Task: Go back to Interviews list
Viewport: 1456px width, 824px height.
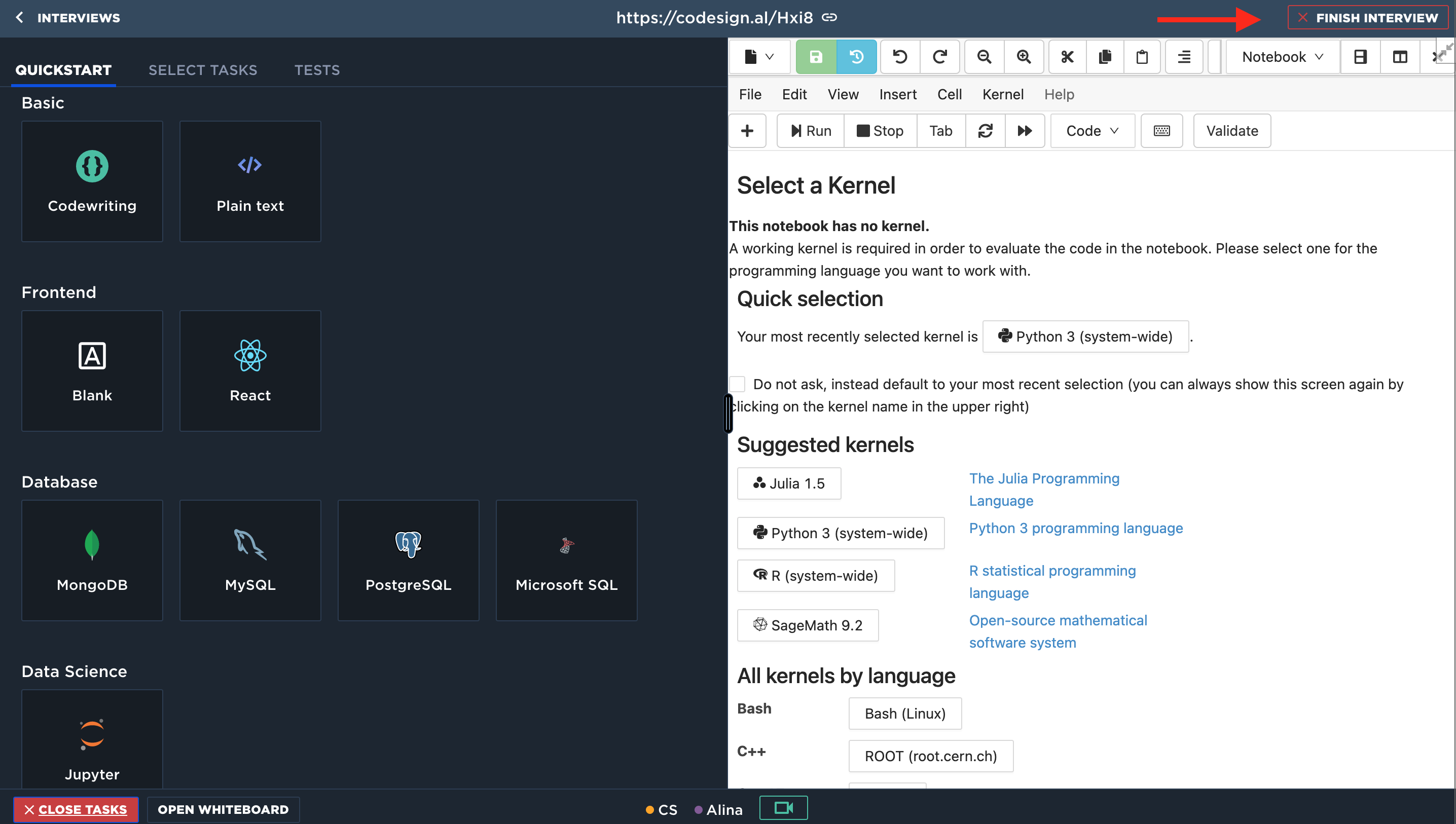Action: (x=67, y=18)
